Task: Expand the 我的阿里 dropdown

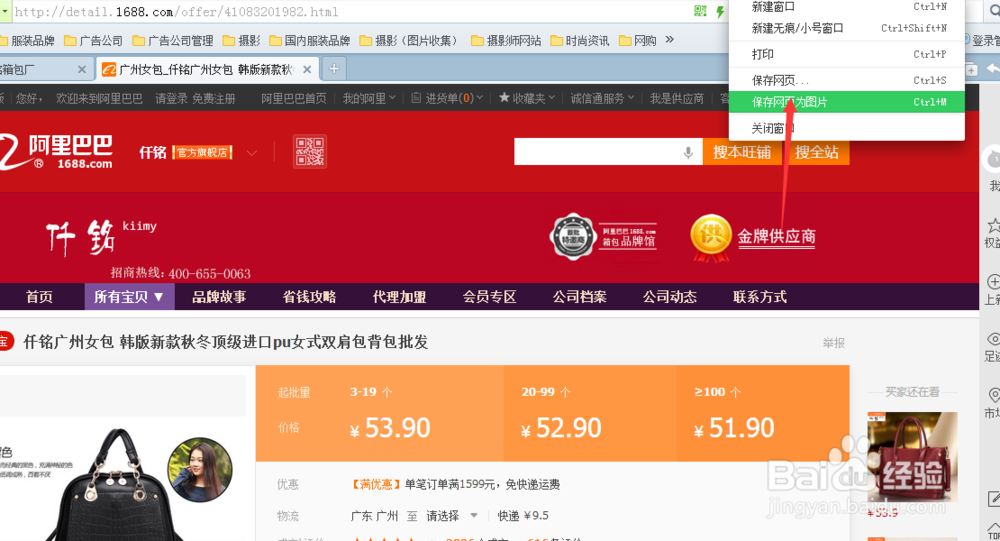Action: click(x=369, y=98)
